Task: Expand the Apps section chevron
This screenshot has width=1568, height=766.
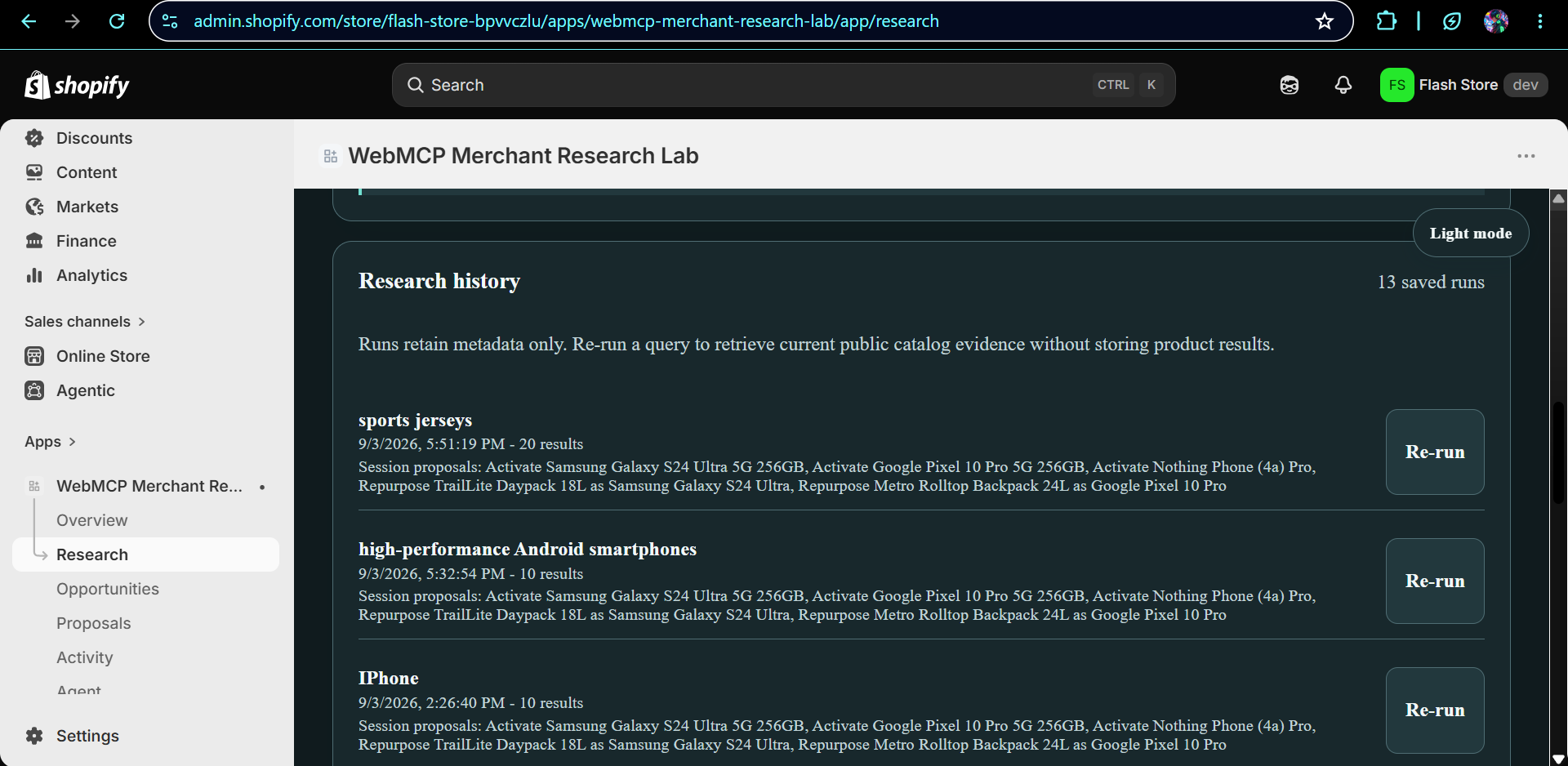Action: coord(73,442)
